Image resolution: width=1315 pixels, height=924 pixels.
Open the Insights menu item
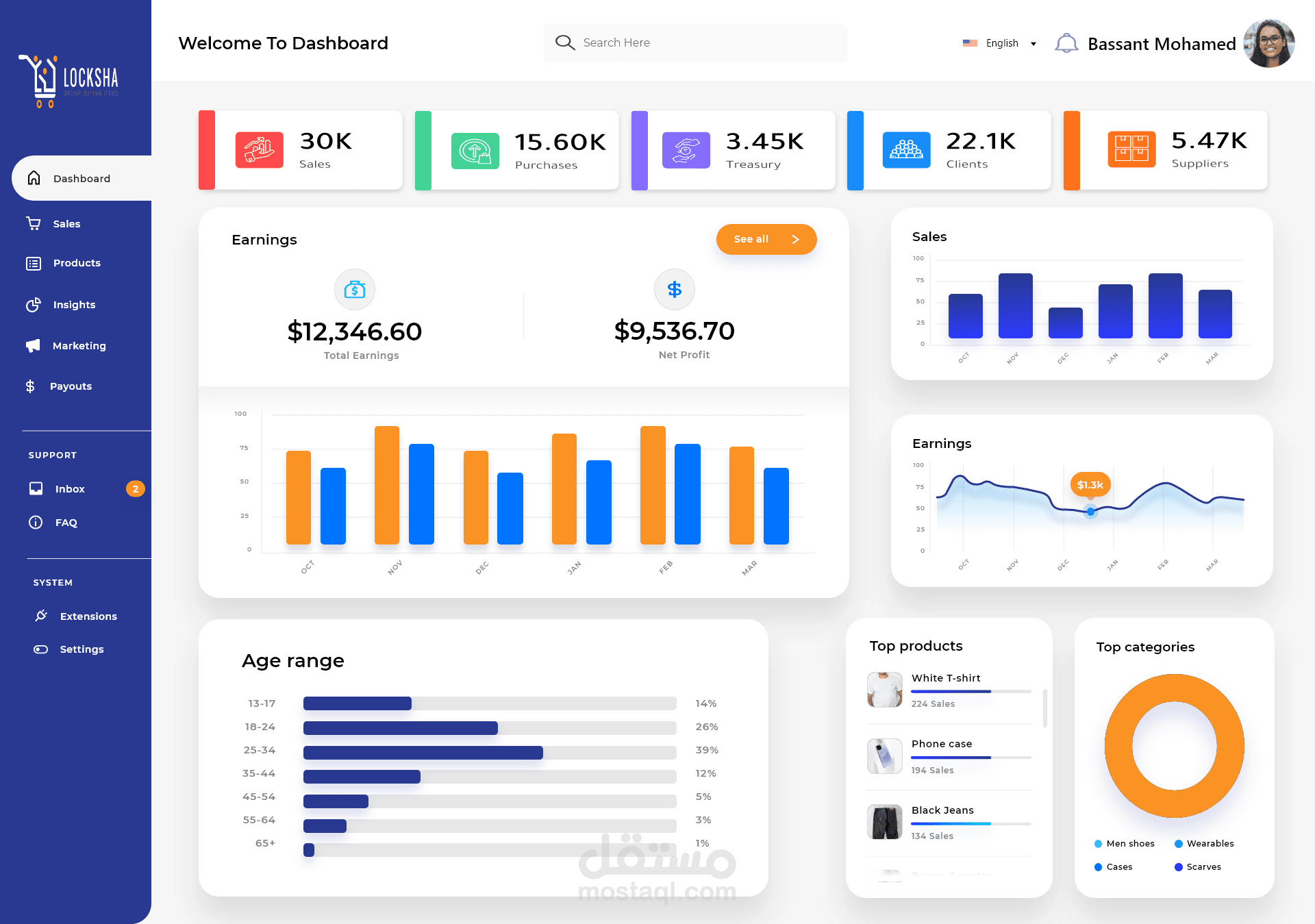coord(74,305)
